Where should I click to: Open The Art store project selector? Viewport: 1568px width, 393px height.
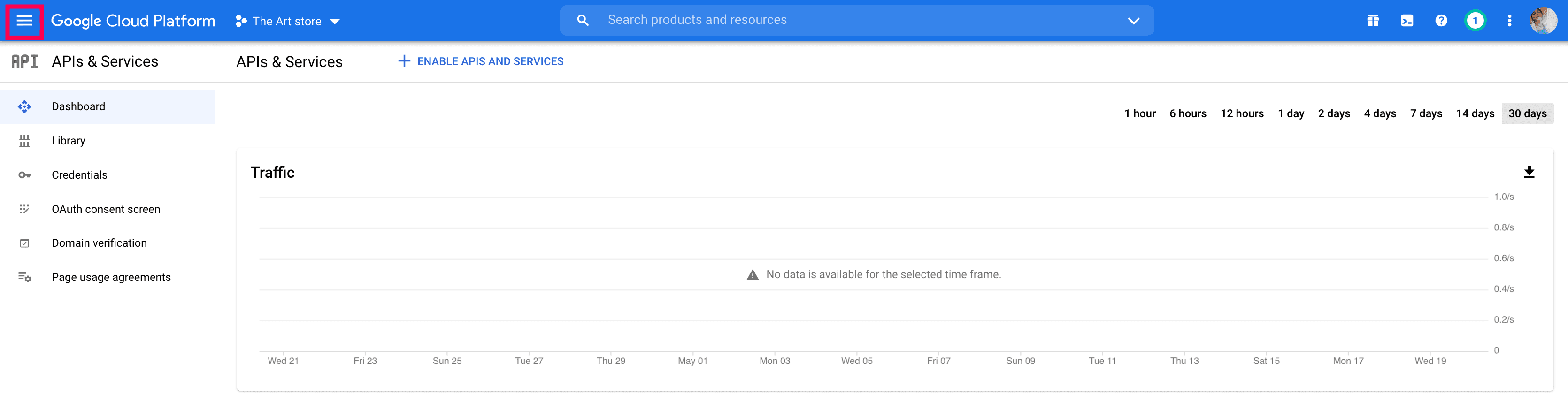[287, 21]
